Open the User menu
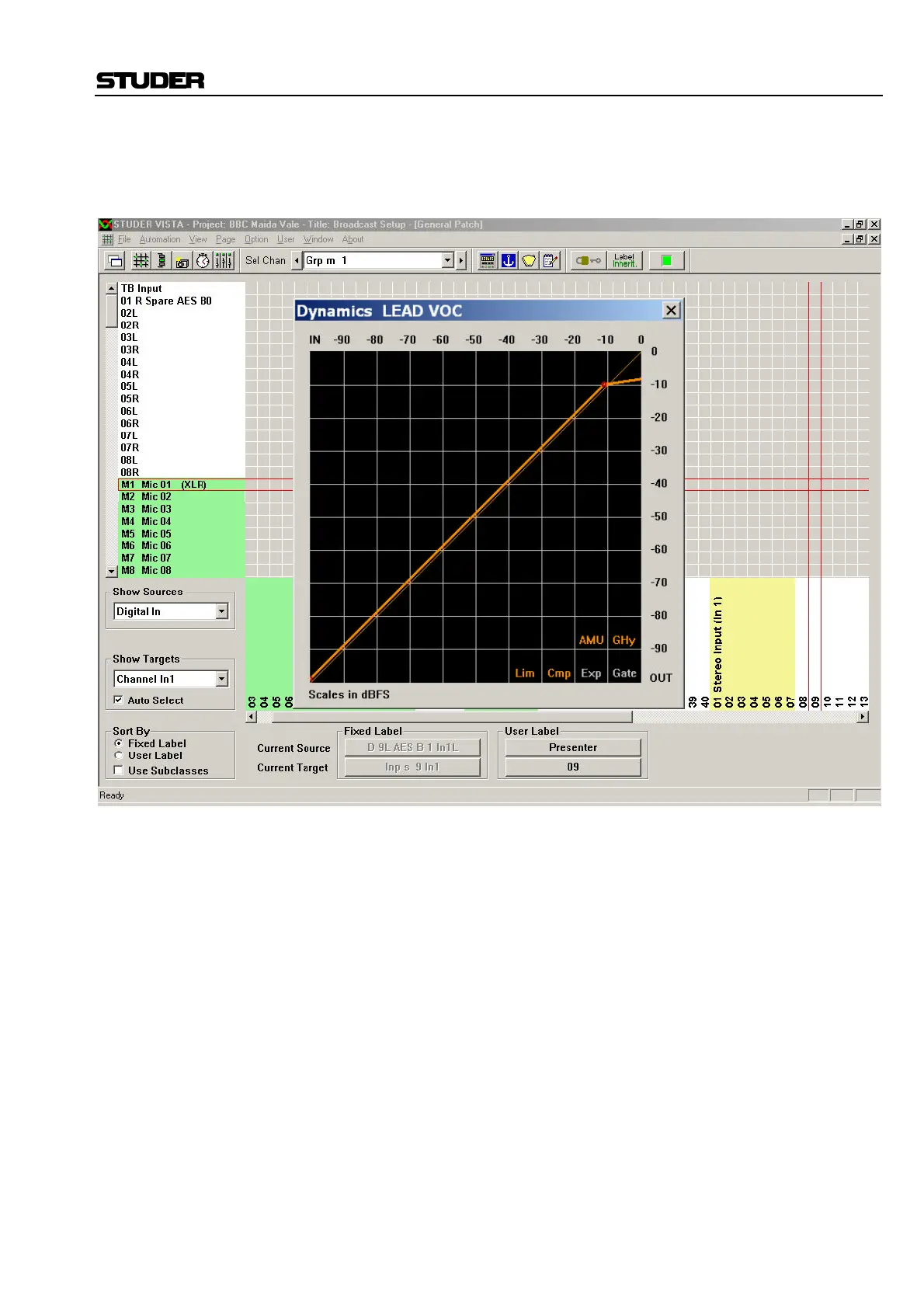 [286, 239]
